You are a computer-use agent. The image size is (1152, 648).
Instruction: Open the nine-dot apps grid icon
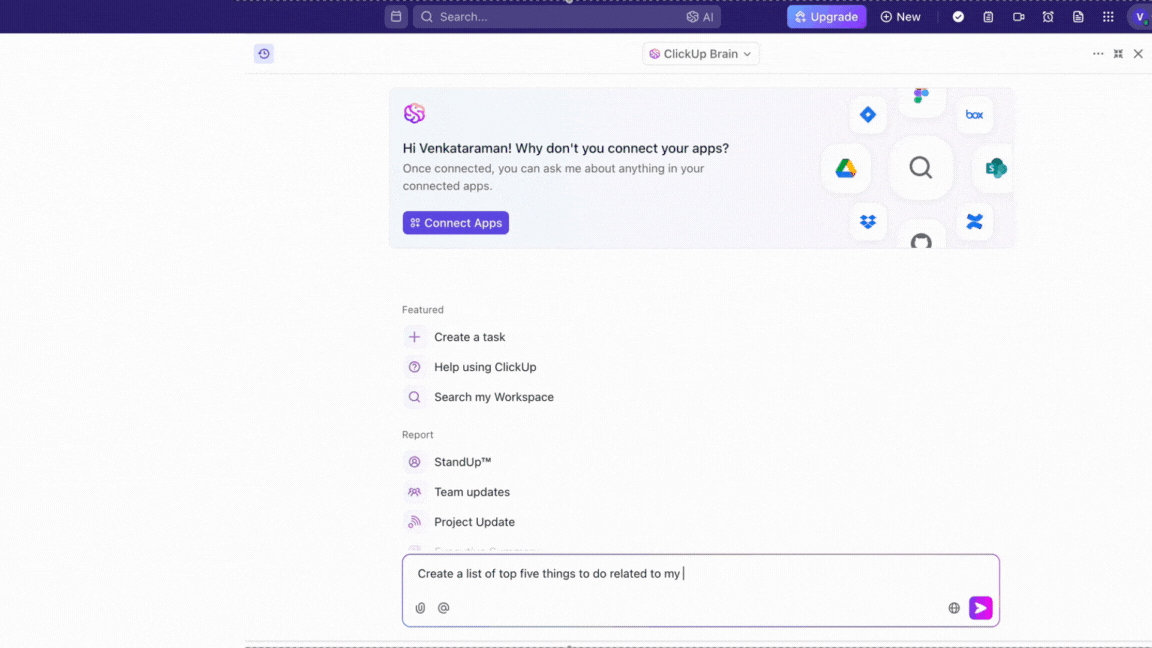click(1109, 16)
